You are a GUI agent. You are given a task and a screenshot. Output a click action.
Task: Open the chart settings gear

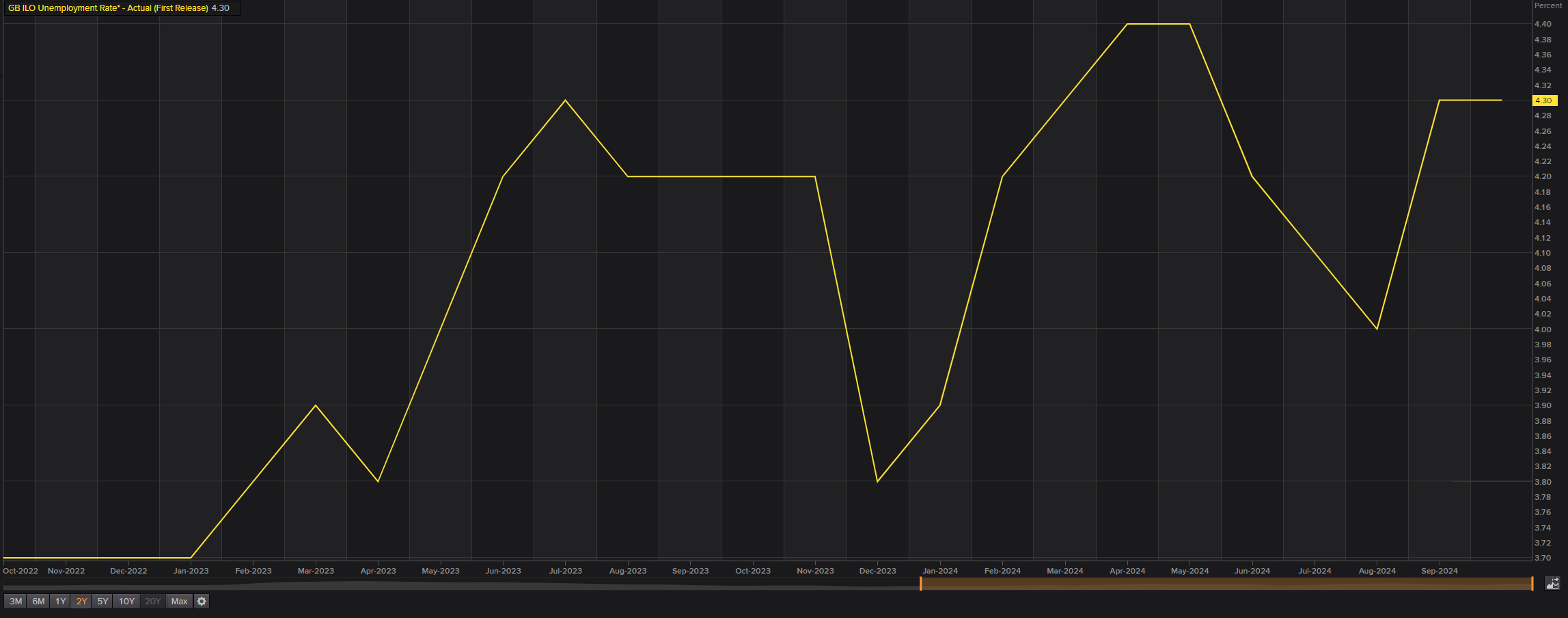point(202,602)
